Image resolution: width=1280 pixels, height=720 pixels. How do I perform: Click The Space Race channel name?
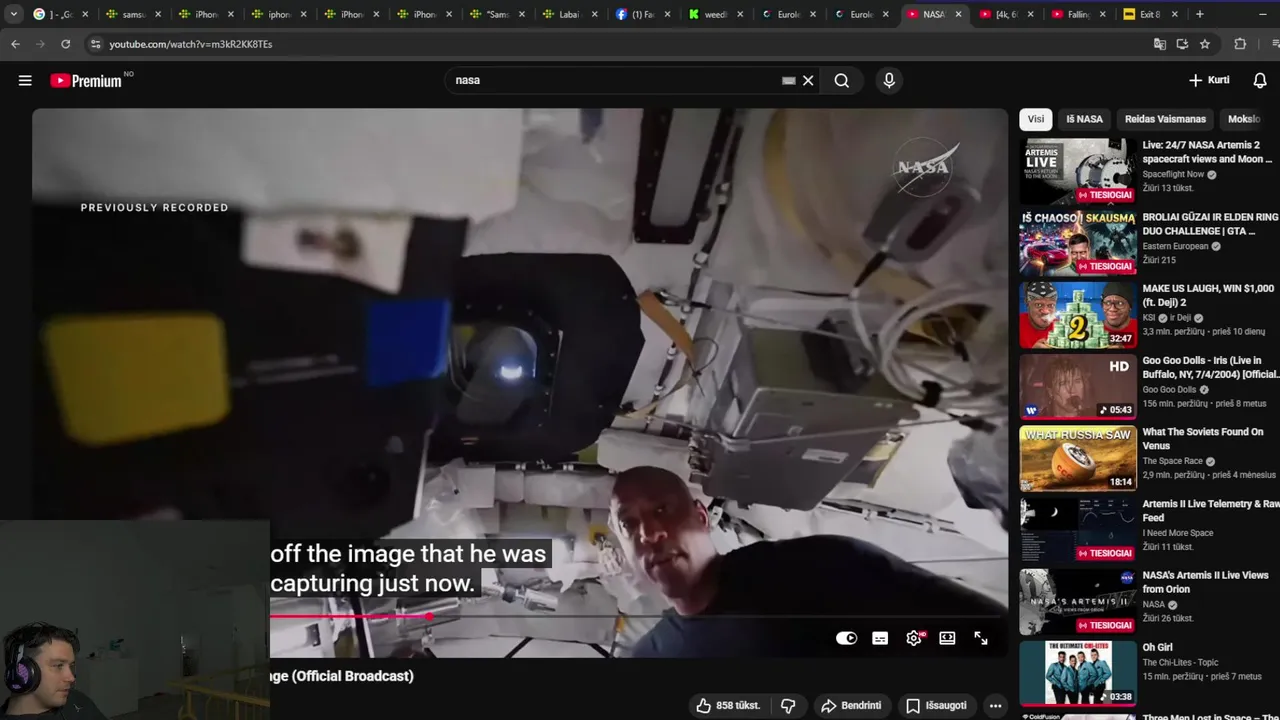coord(1172,461)
